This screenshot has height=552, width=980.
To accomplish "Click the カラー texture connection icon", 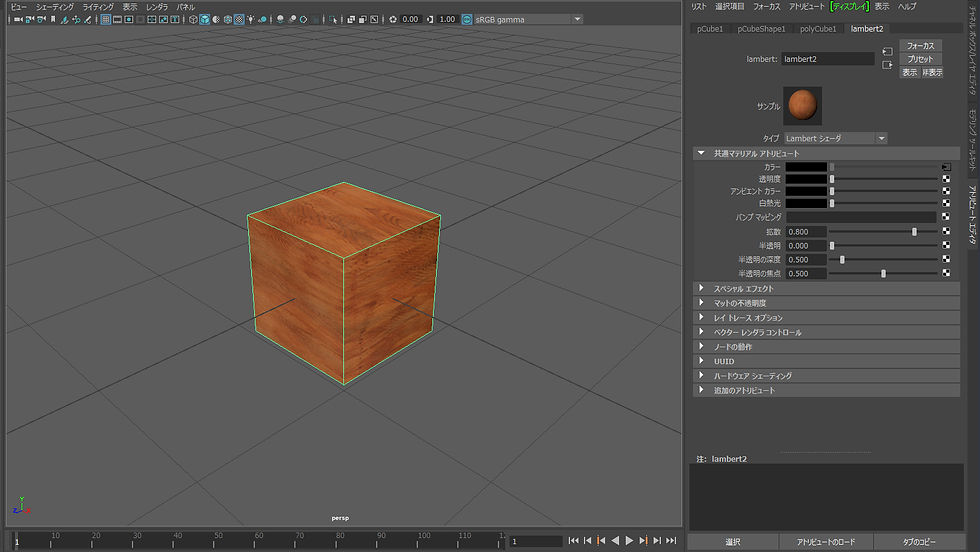I will (x=946, y=167).
